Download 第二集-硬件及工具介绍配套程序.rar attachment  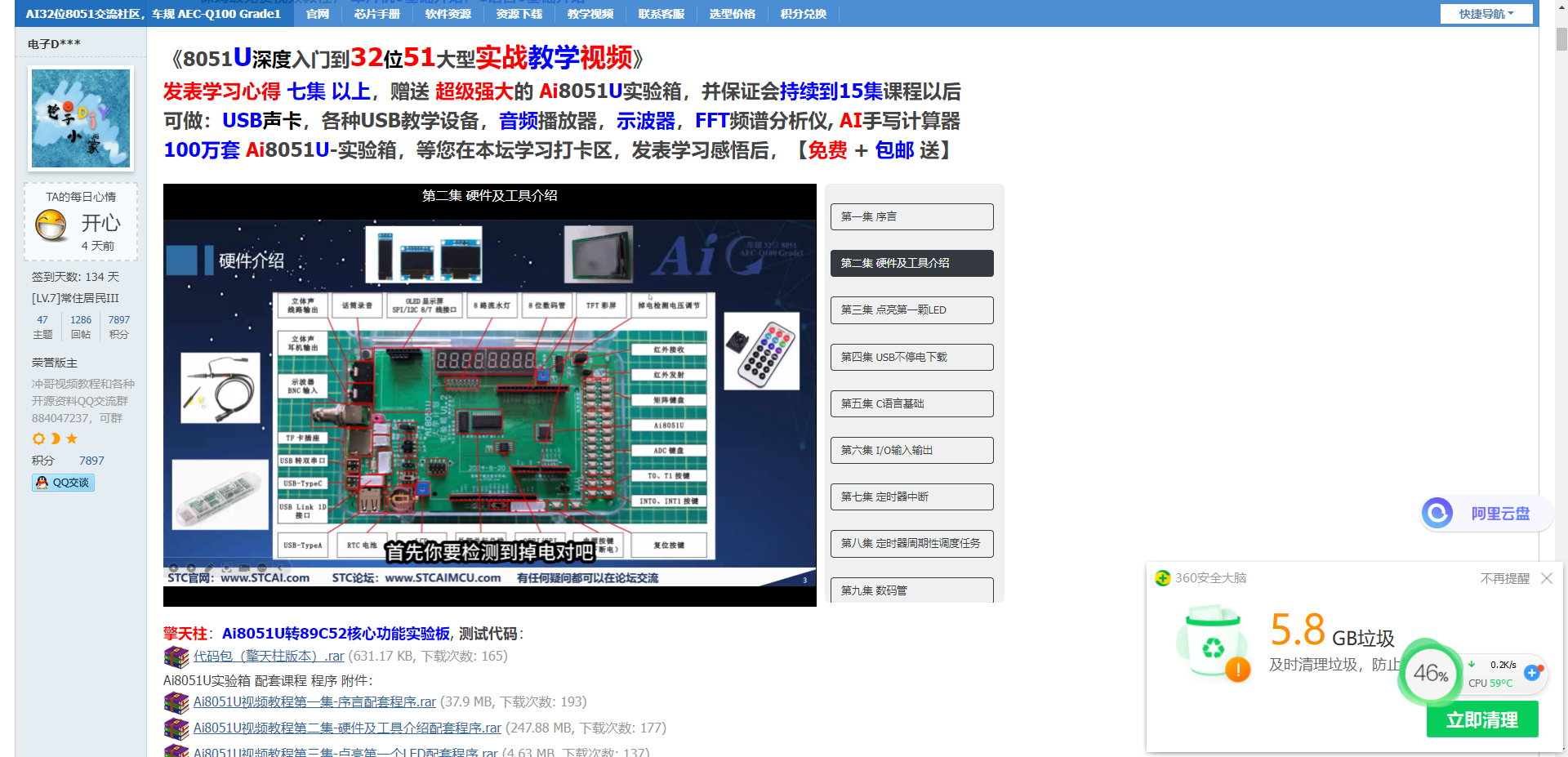click(347, 728)
